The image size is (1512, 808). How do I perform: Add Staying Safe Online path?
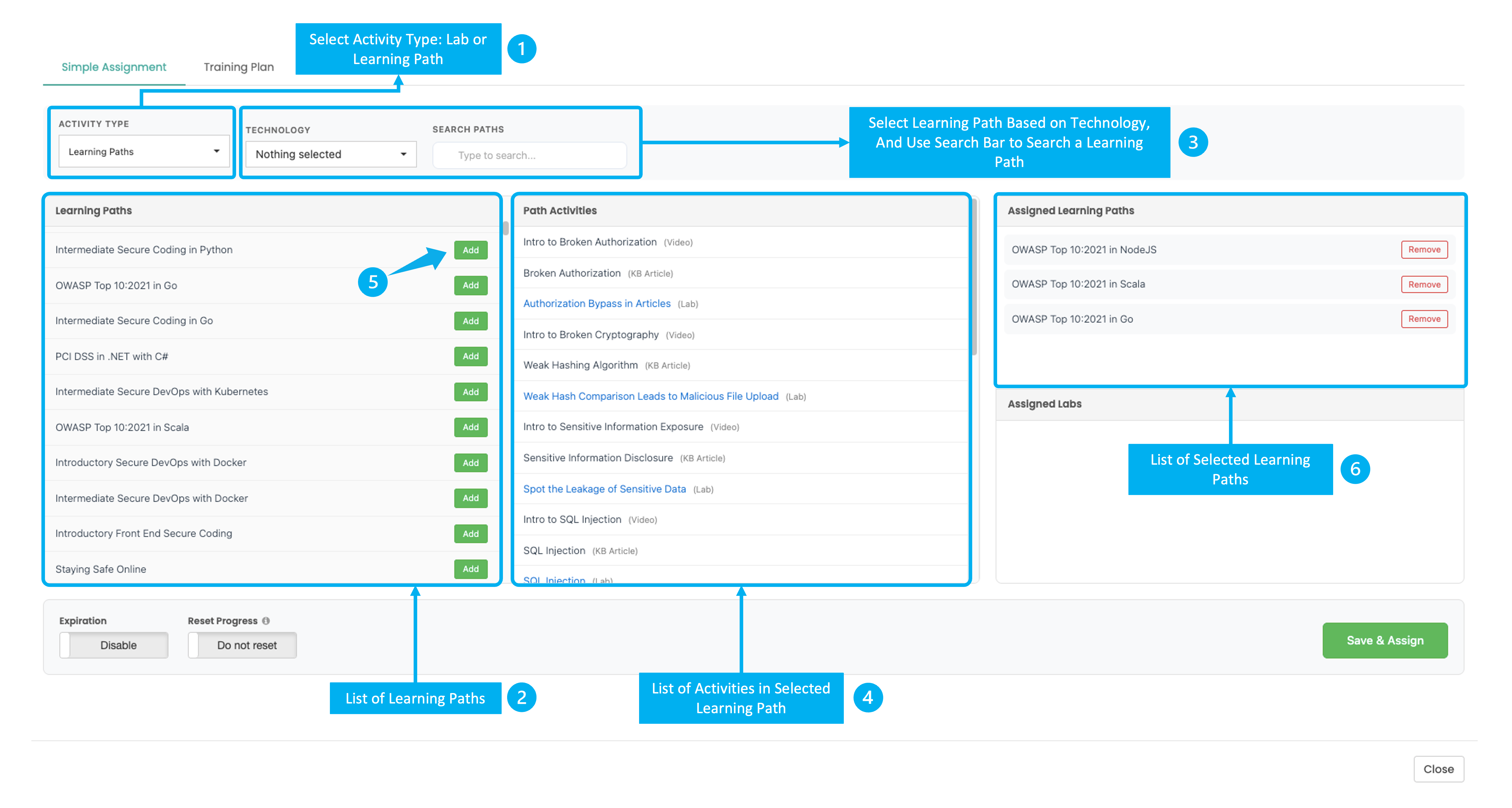click(470, 569)
